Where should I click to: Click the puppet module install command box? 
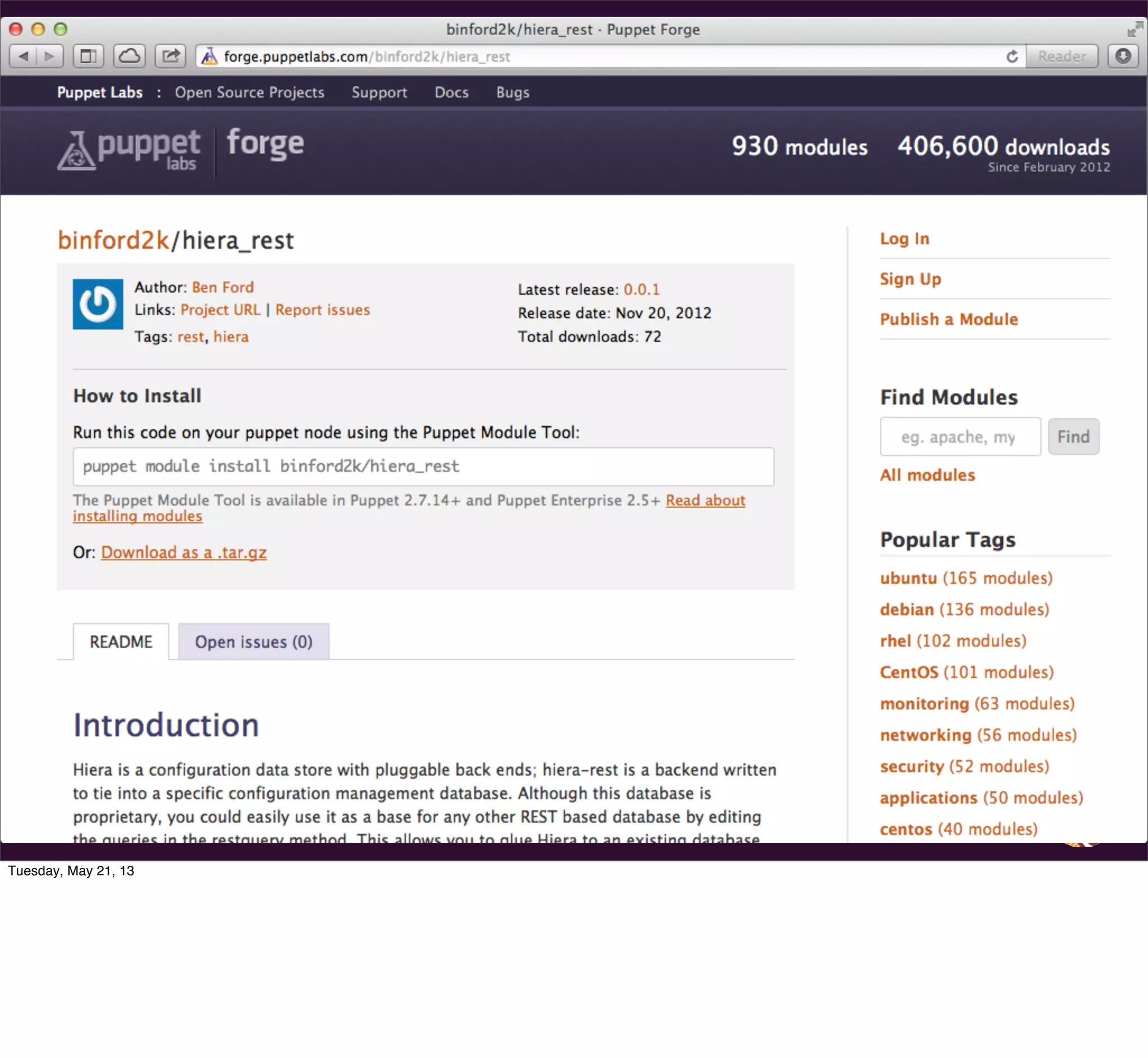pyautogui.click(x=423, y=467)
